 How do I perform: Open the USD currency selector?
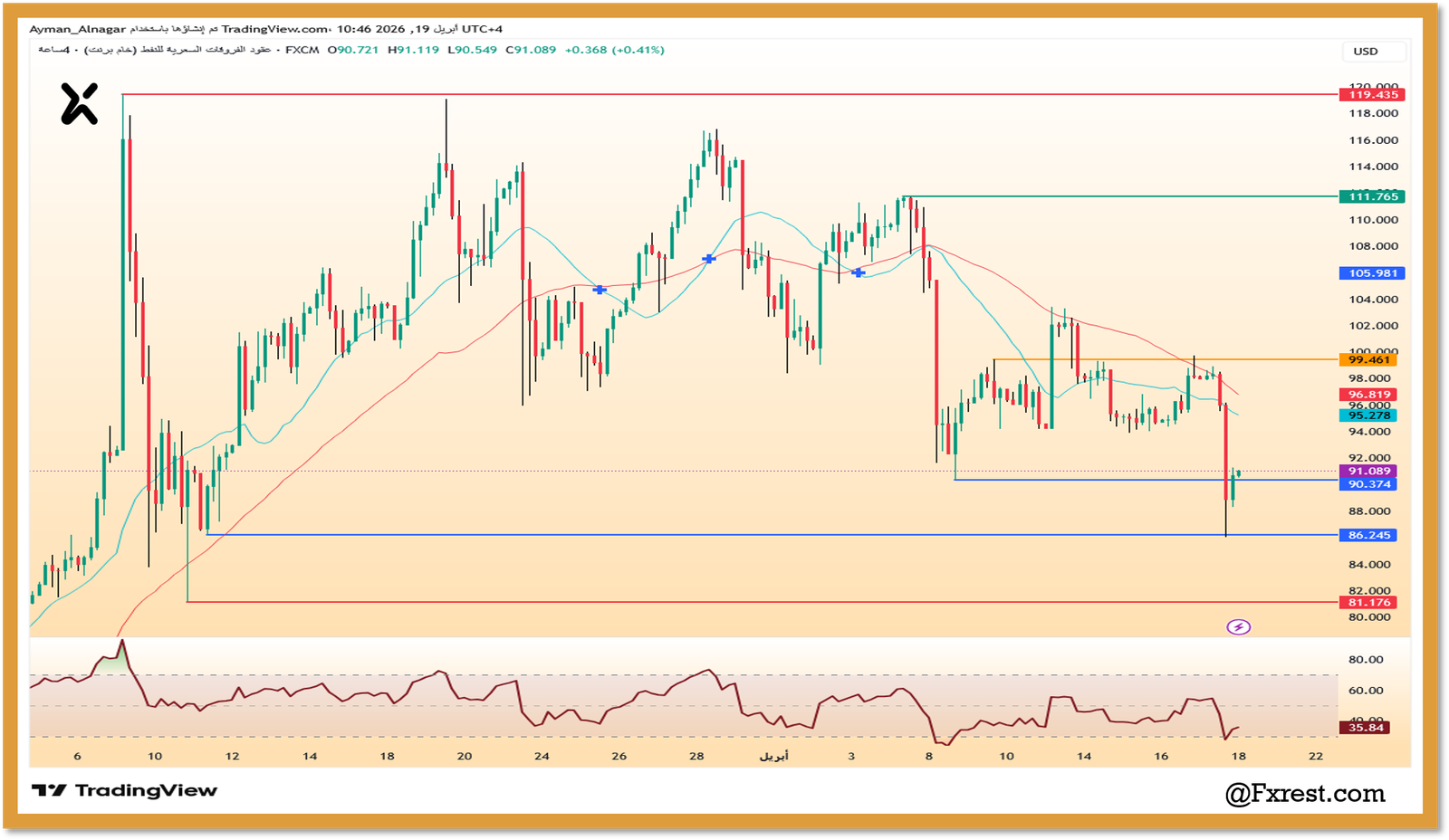tap(1366, 52)
